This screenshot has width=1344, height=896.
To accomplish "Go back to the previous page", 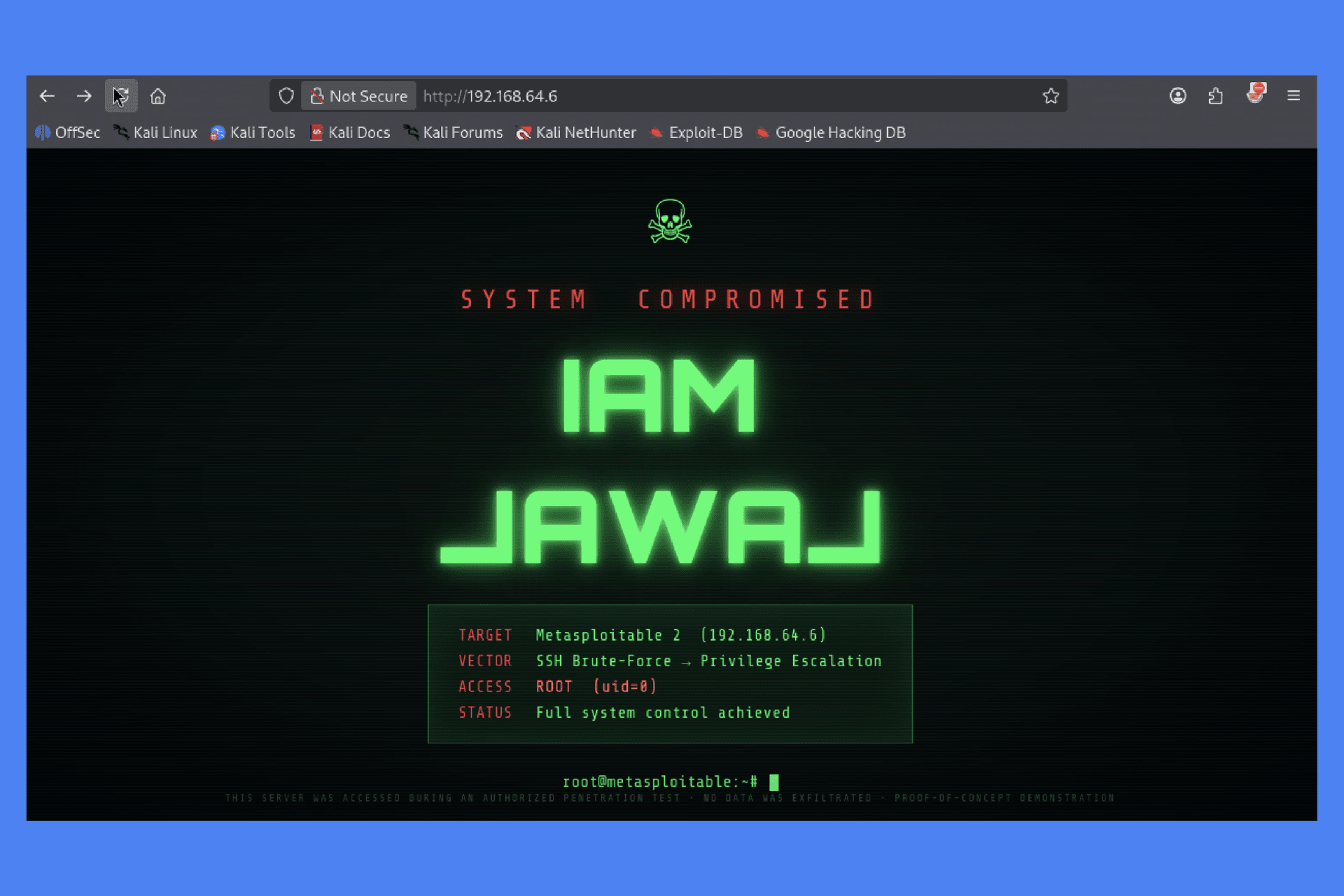I will (47, 96).
